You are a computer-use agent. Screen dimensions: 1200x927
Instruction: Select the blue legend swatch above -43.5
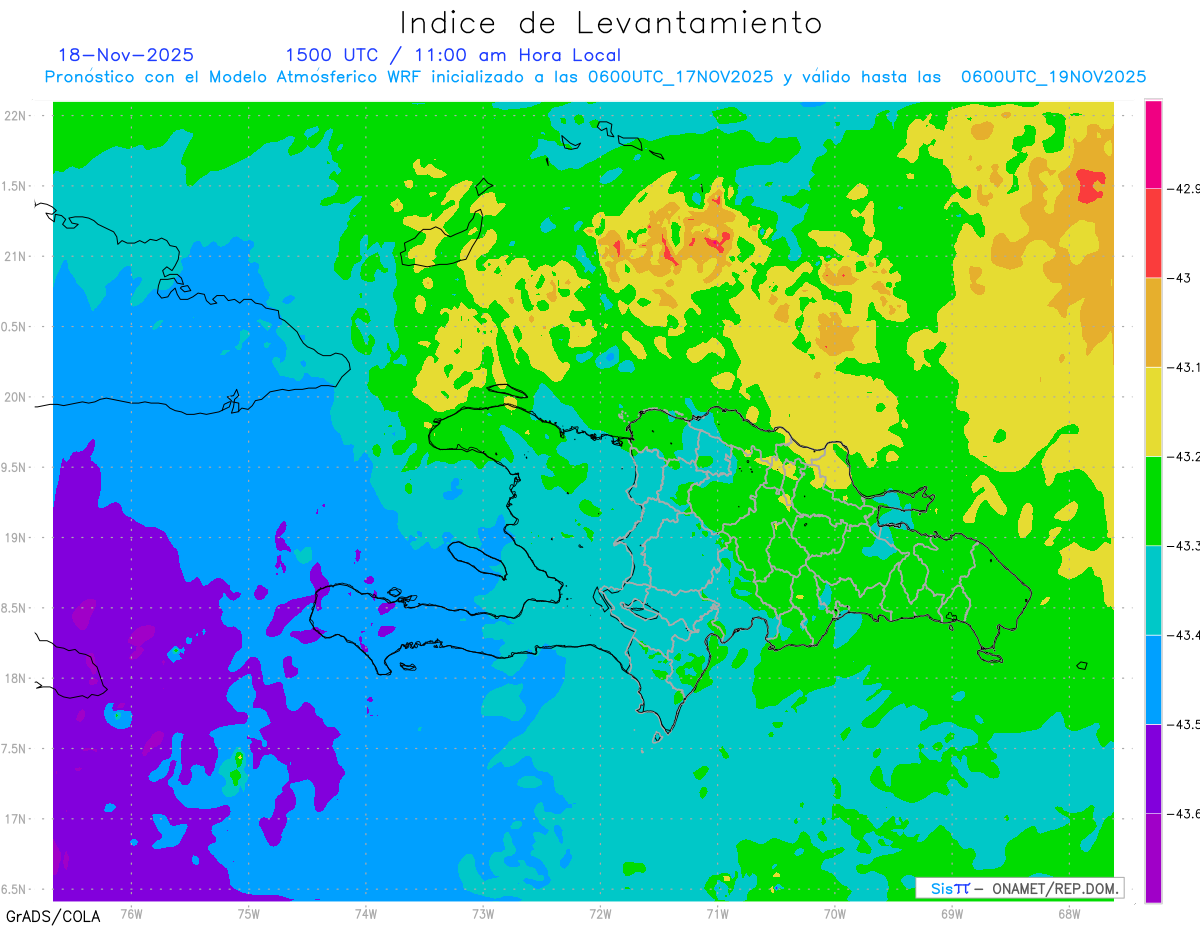(1153, 679)
